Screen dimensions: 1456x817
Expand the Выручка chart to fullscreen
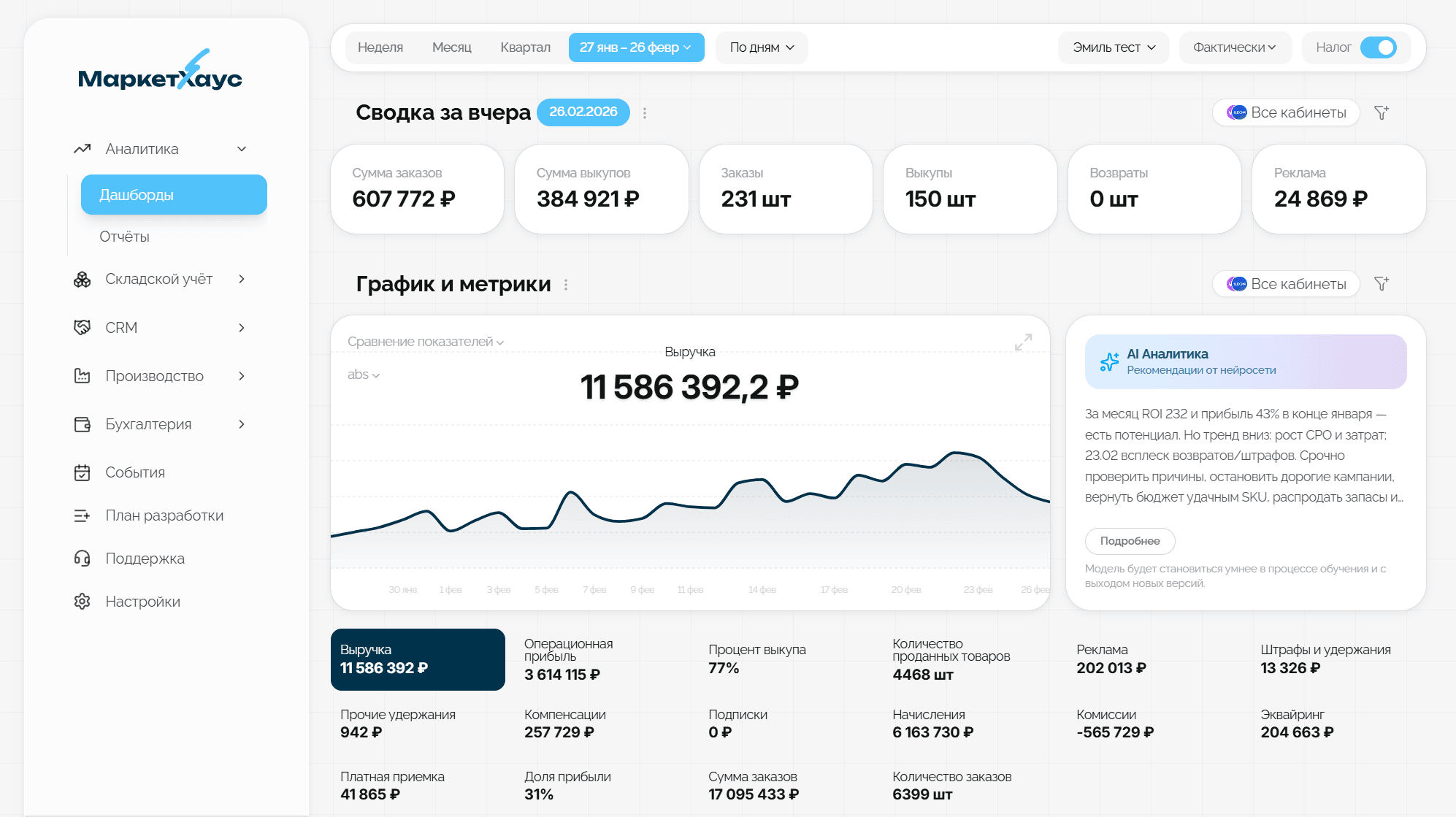(x=1023, y=342)
